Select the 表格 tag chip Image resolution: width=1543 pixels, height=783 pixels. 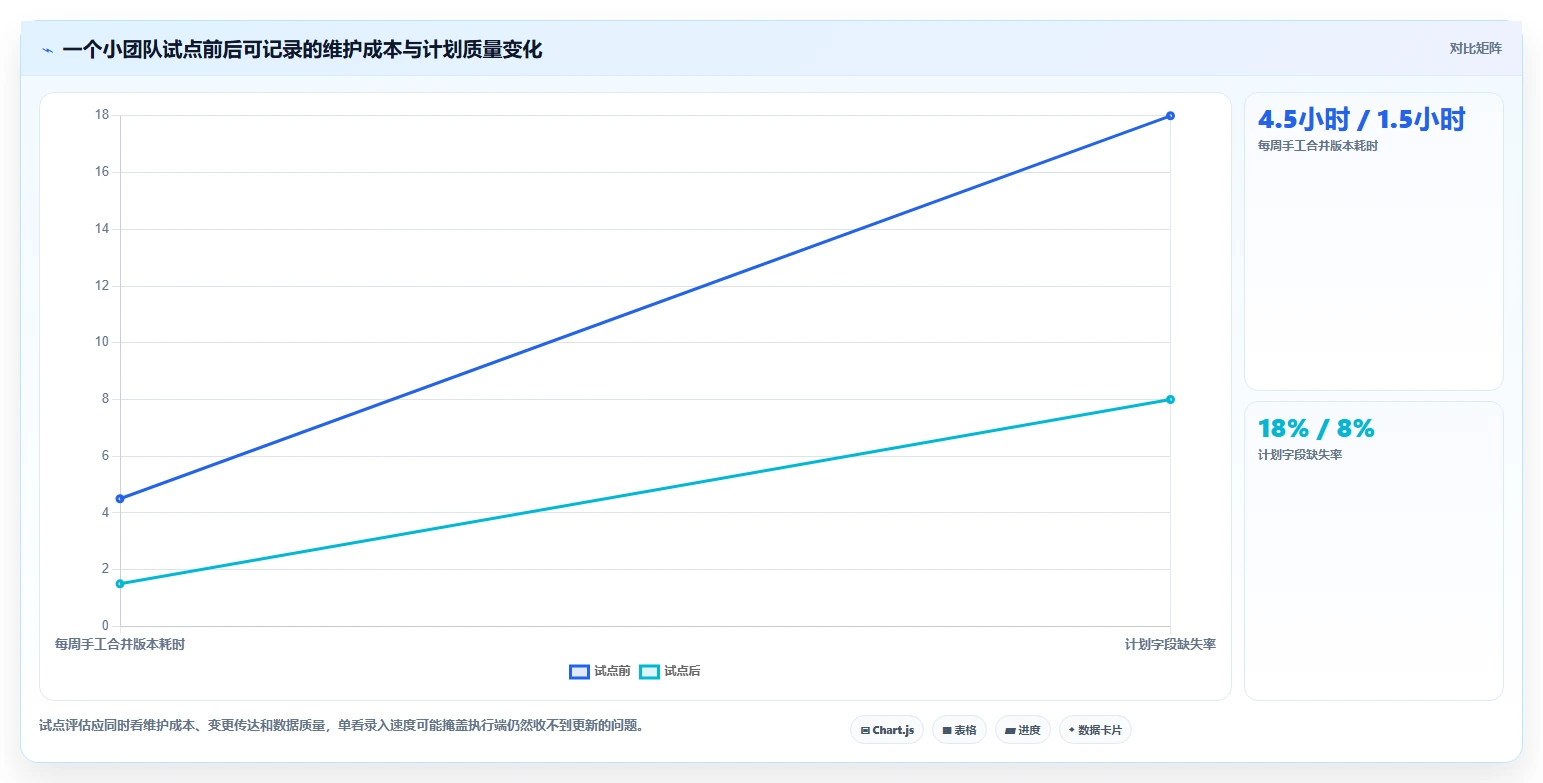pos(959,730)
